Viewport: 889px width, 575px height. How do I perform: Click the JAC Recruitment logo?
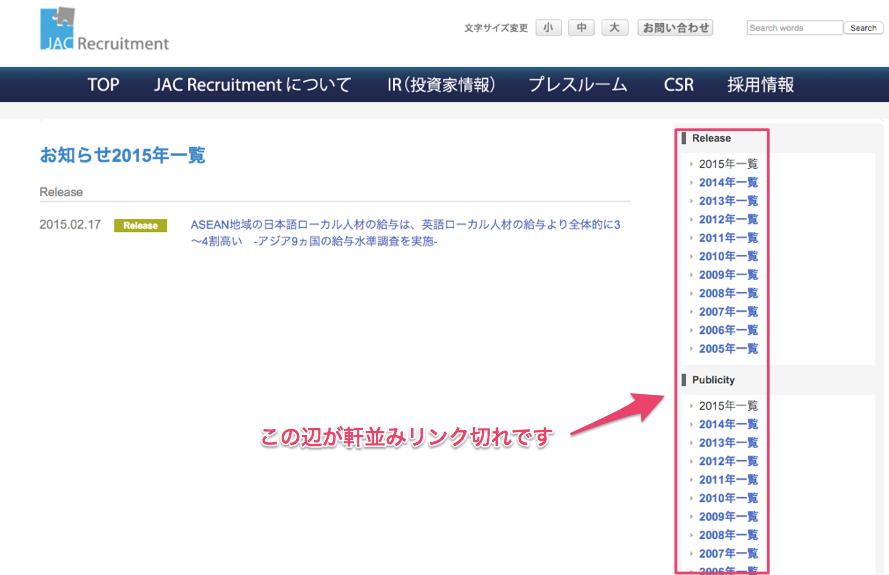[104, 29]
